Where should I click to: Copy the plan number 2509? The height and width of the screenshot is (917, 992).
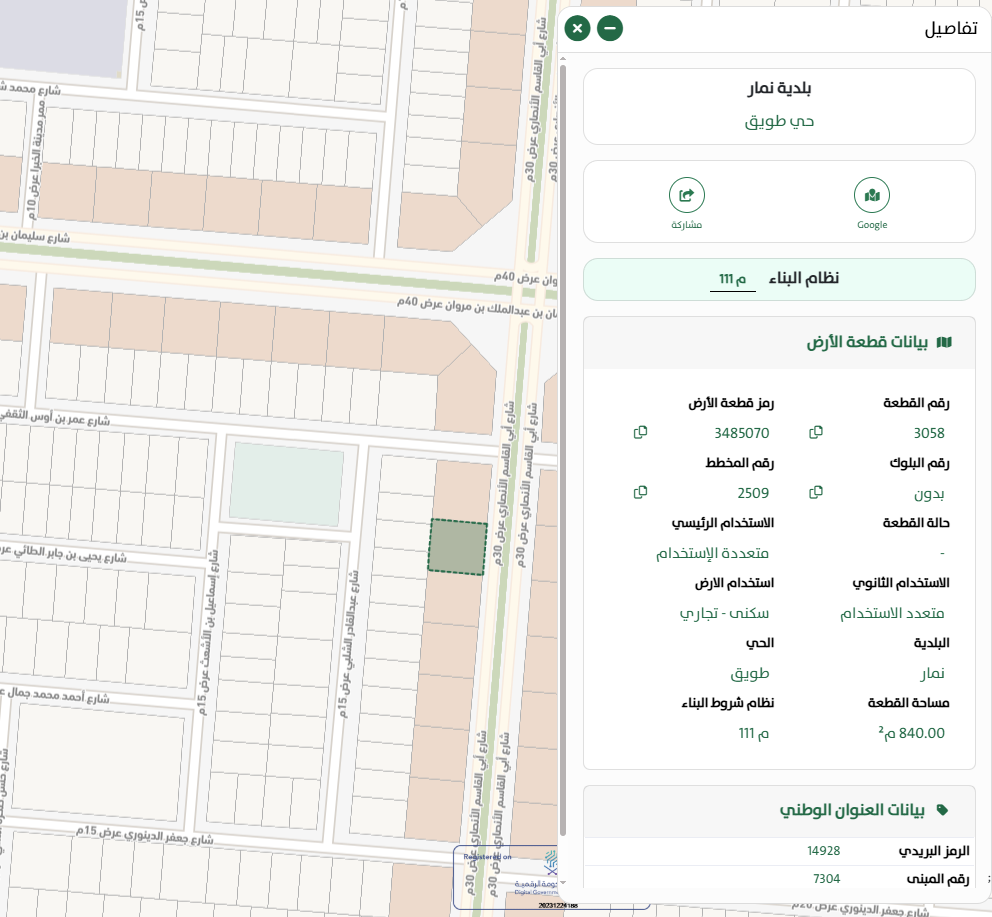[640, 492]
